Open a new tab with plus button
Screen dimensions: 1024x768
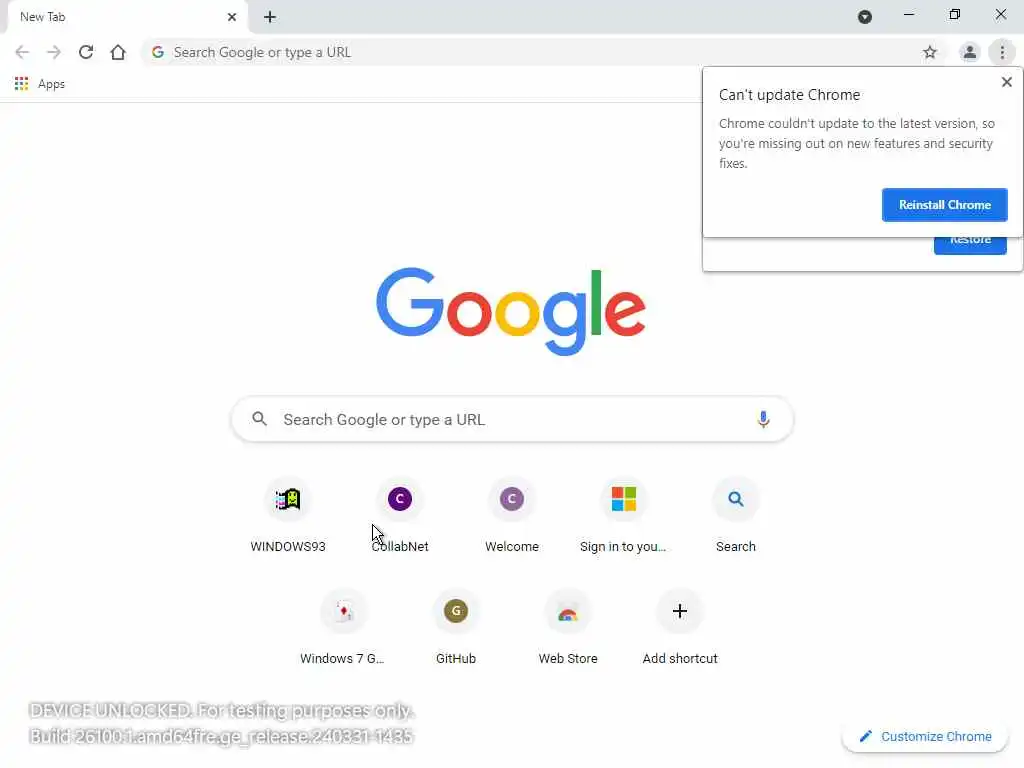[270, 17]
